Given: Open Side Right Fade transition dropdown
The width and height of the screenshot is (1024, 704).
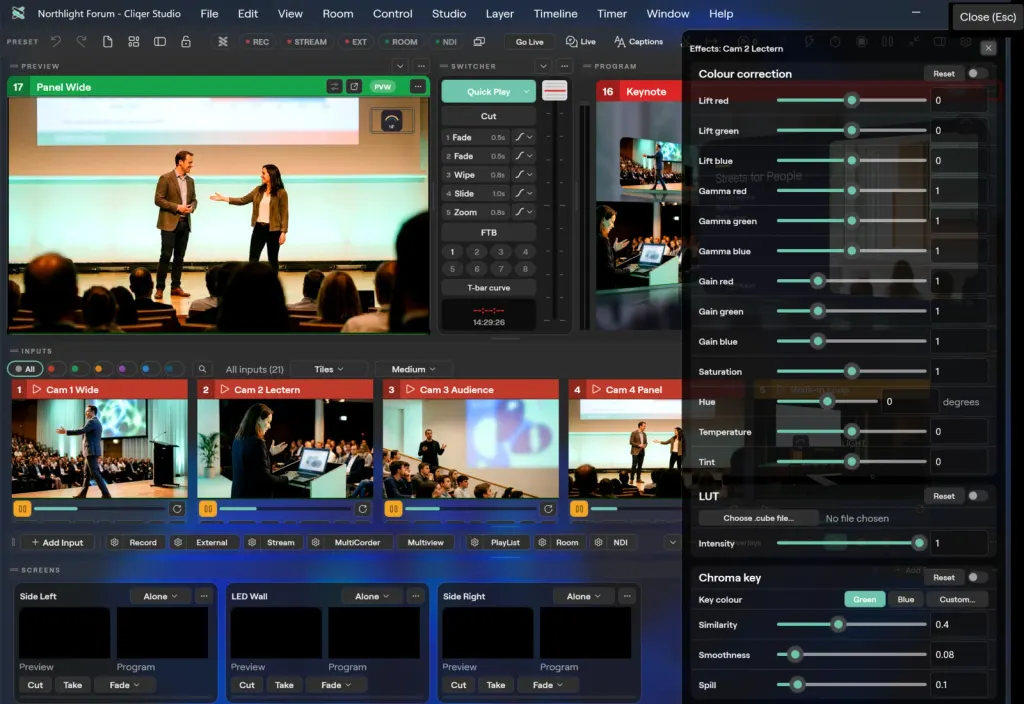Looking at the screenshot, I should click(547, 684).
